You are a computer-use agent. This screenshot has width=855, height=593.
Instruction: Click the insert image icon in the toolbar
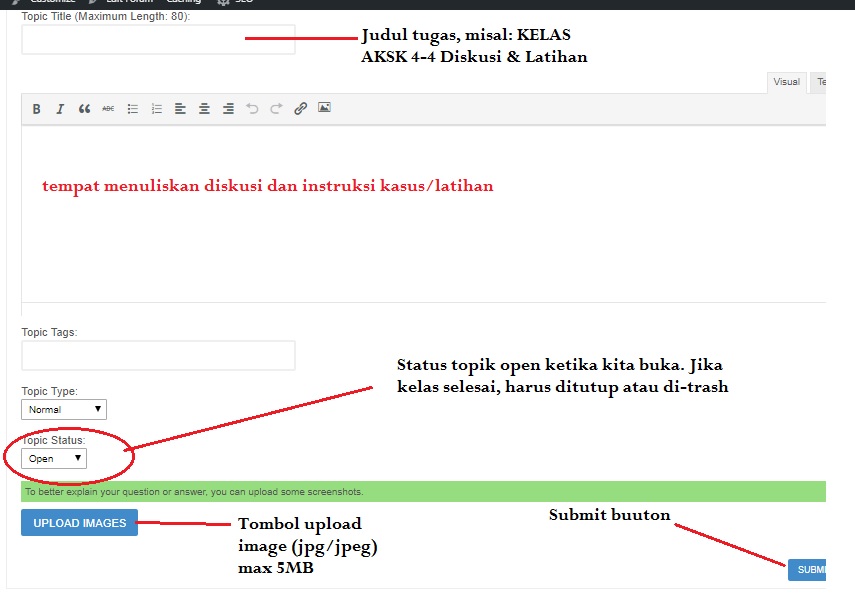[x=324, y=108]
